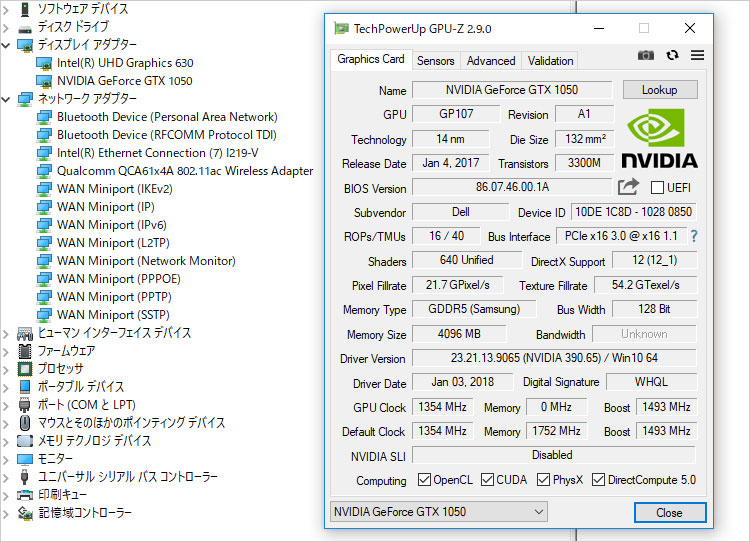Click the ソフトウェア デバイス icon
This screenshot has width=750, height=542.
(x=25, y=9)
